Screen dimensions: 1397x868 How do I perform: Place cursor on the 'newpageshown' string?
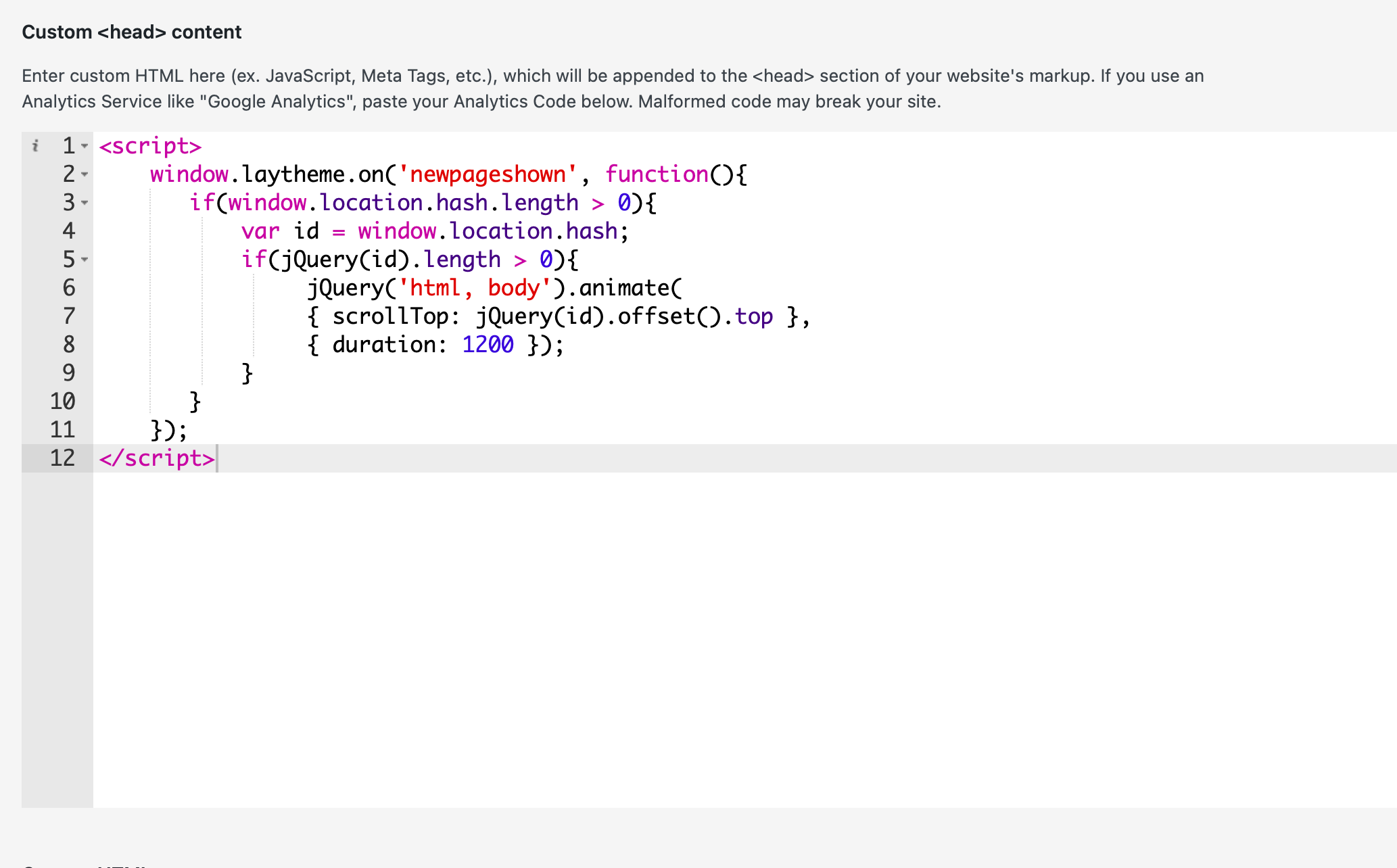point(487,174)
